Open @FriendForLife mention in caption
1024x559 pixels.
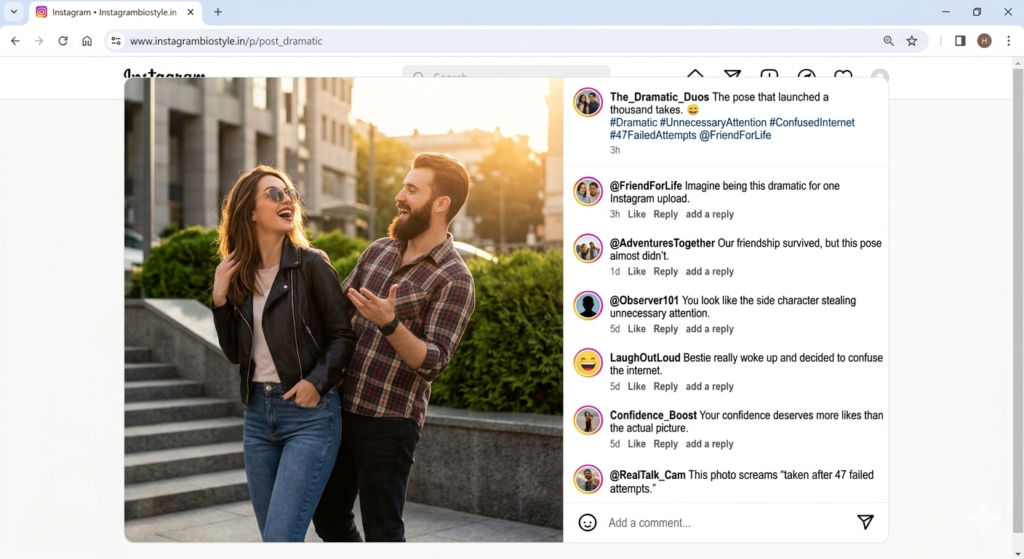click(x=735, y=135)
